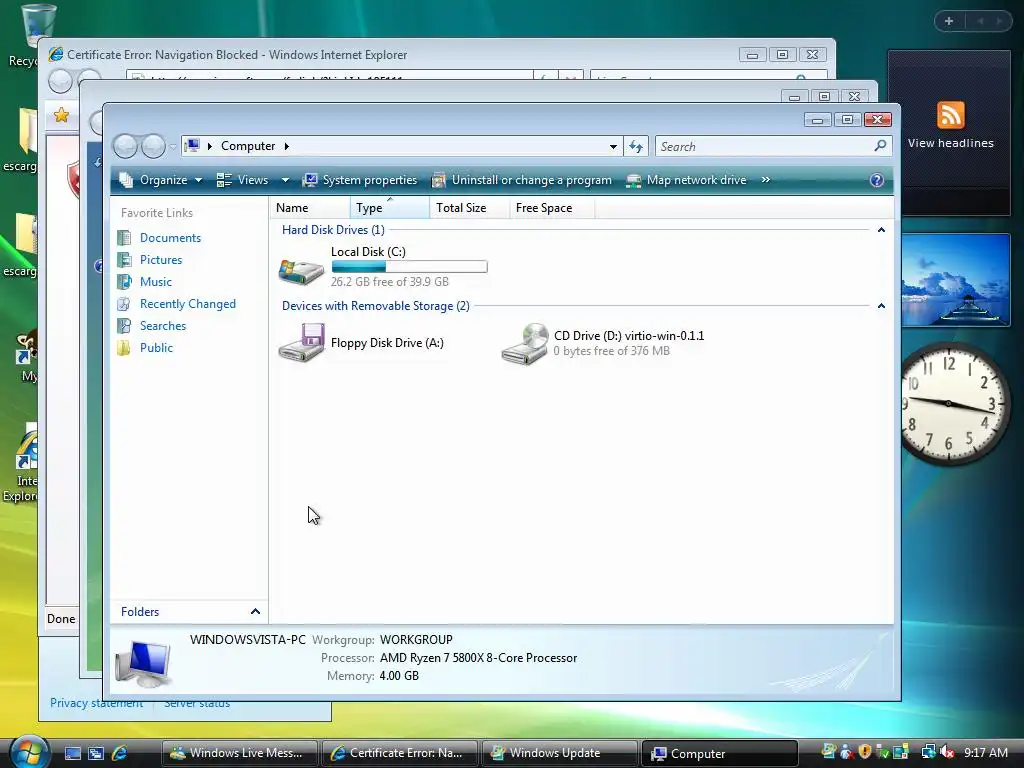Viewport: 1024px width, 768px height.
Task: Click Show Desktop quick launch icon
Action: click(72, 753)
